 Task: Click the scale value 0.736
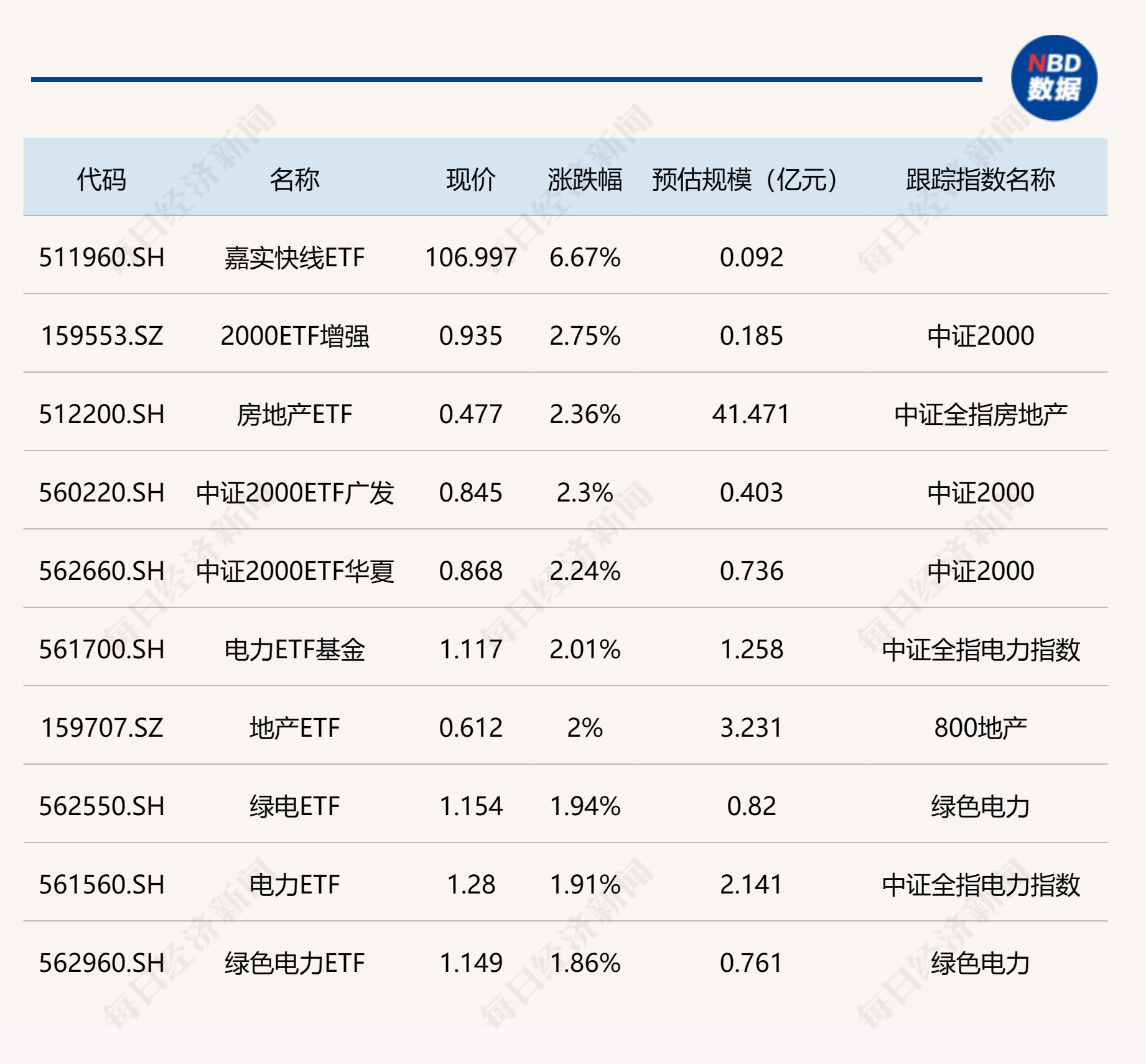751,571
